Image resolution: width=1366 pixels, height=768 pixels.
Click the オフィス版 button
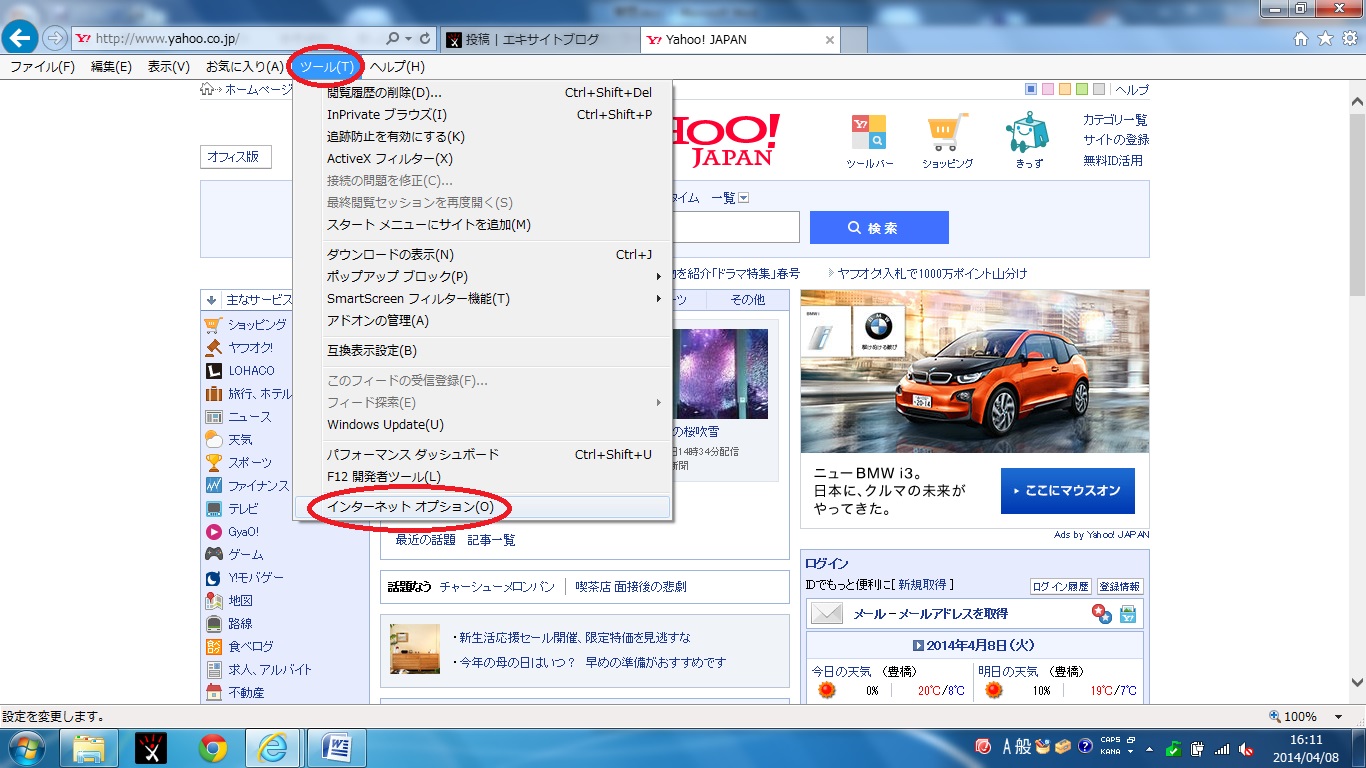pos(235,157)
